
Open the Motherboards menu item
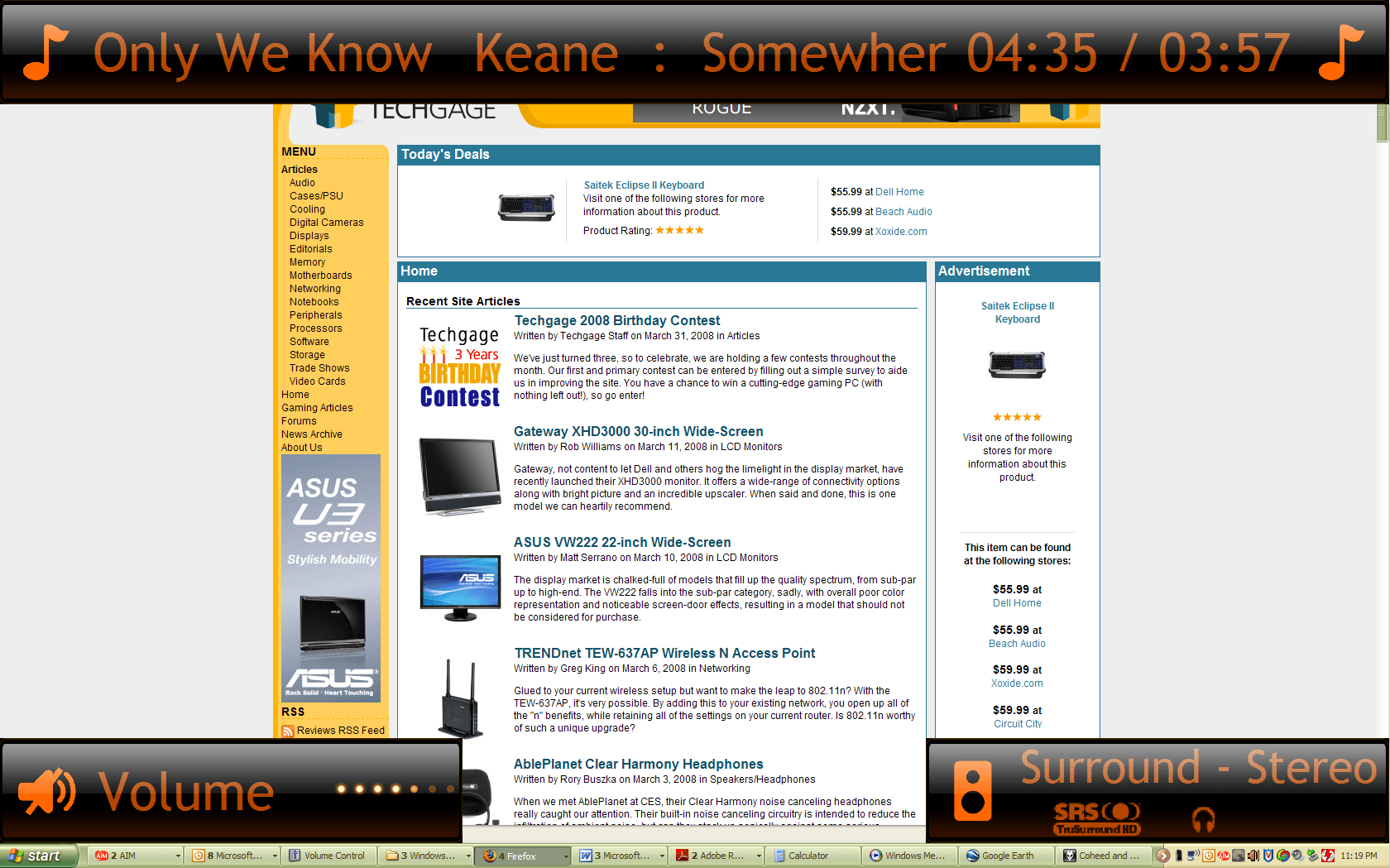pos(320,276)
